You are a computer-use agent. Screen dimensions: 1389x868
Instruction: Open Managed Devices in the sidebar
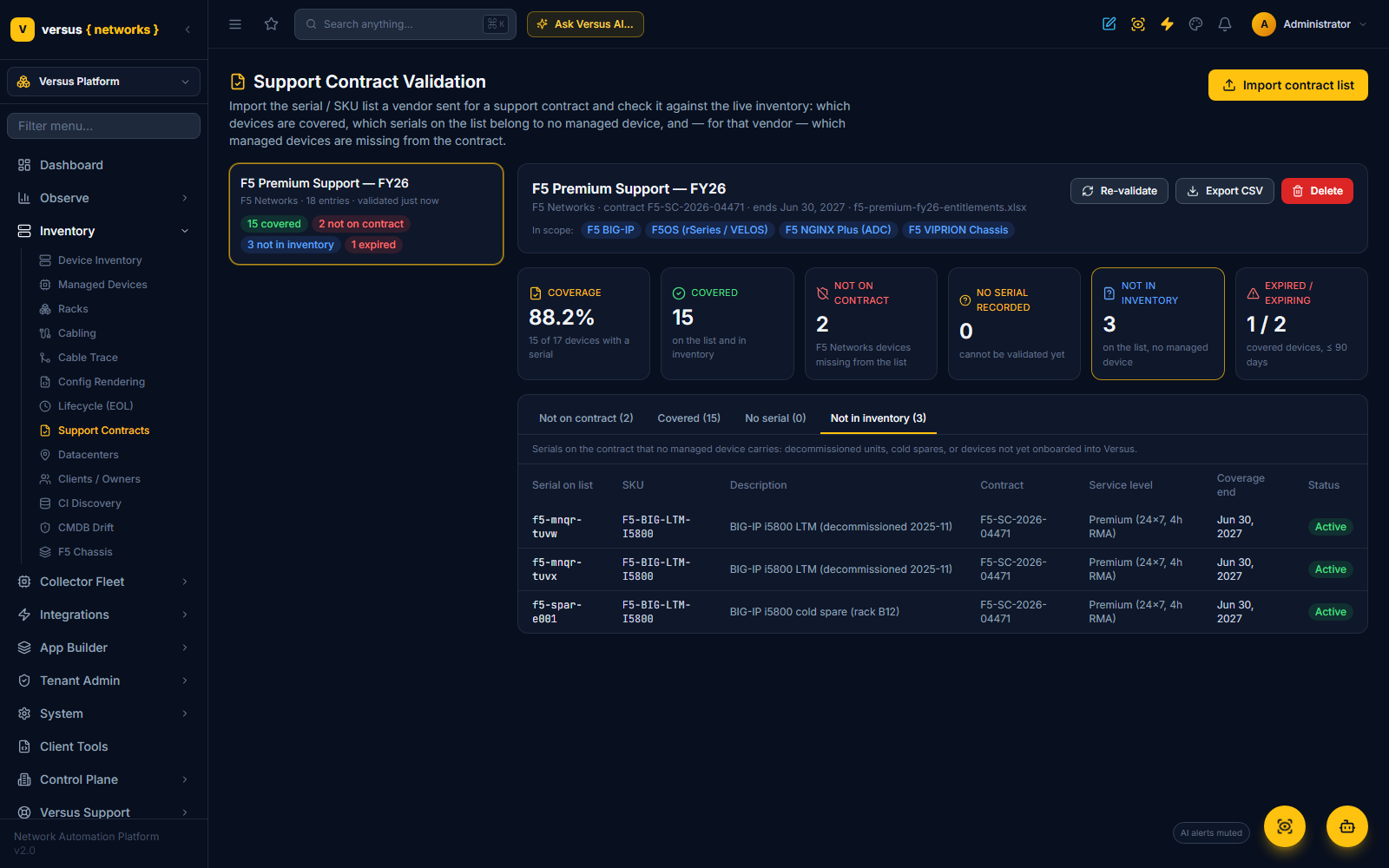tap(102, 285)
